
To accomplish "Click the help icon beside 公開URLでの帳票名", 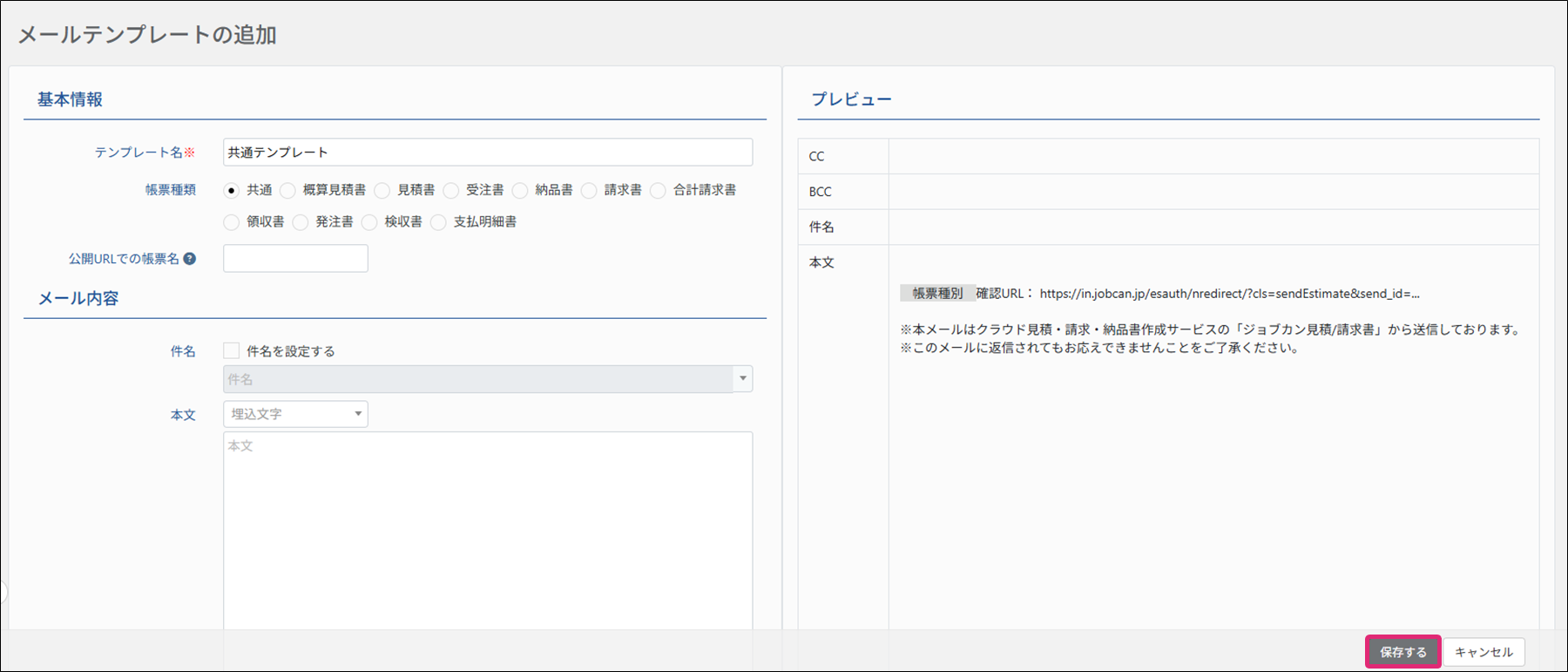I will (x=190, y=259).
